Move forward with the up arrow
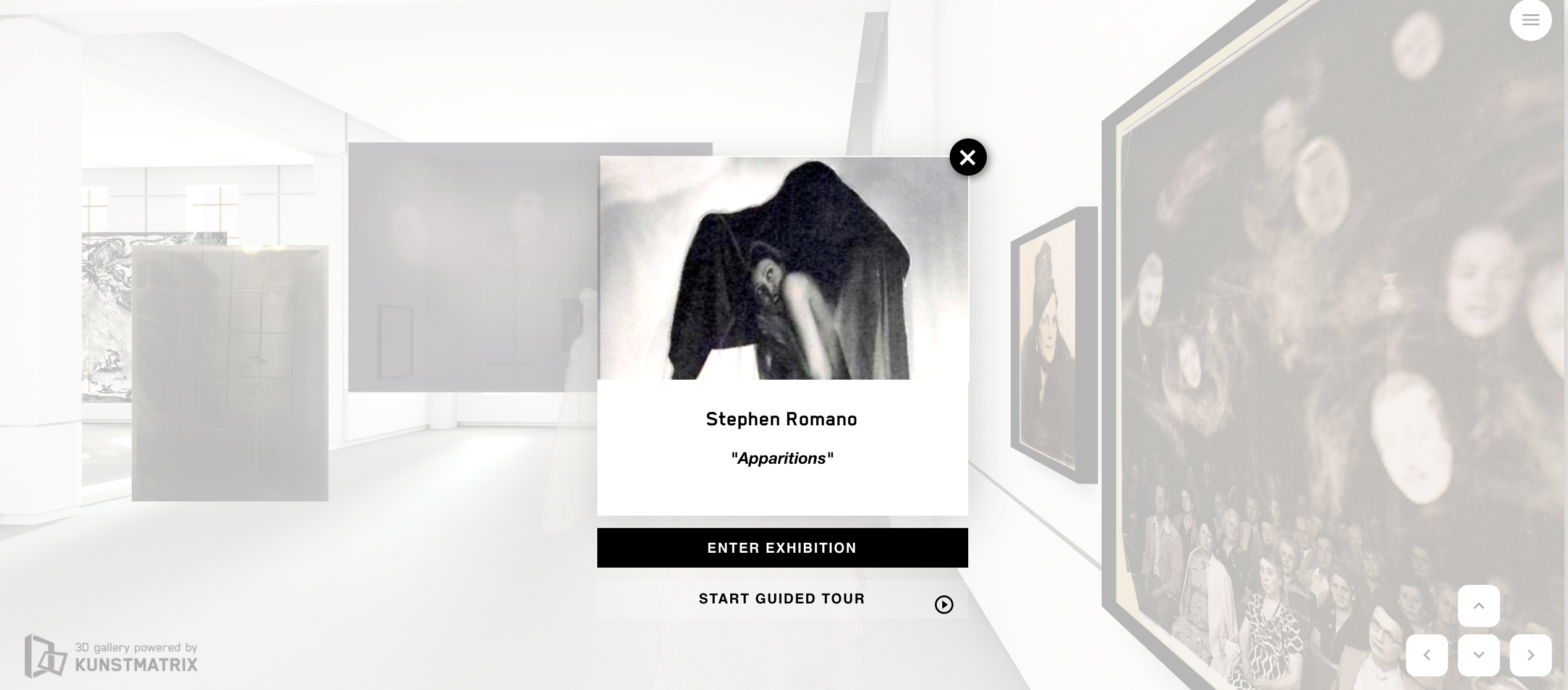Screen dimensions: 1568x690 (1478, 606)
